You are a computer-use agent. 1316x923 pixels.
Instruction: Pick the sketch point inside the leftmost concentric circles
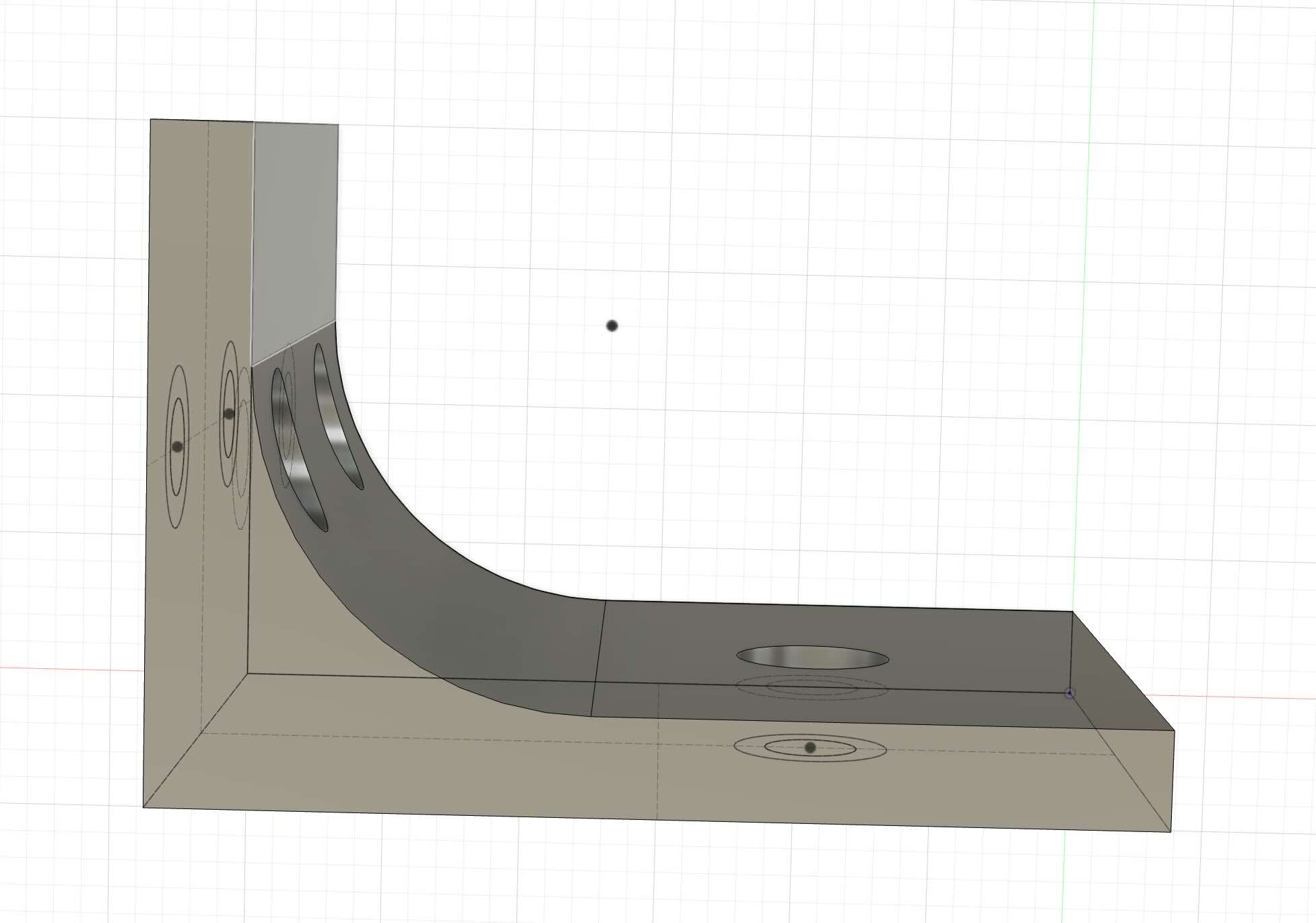pyautogui.click(x=177, y=447)
